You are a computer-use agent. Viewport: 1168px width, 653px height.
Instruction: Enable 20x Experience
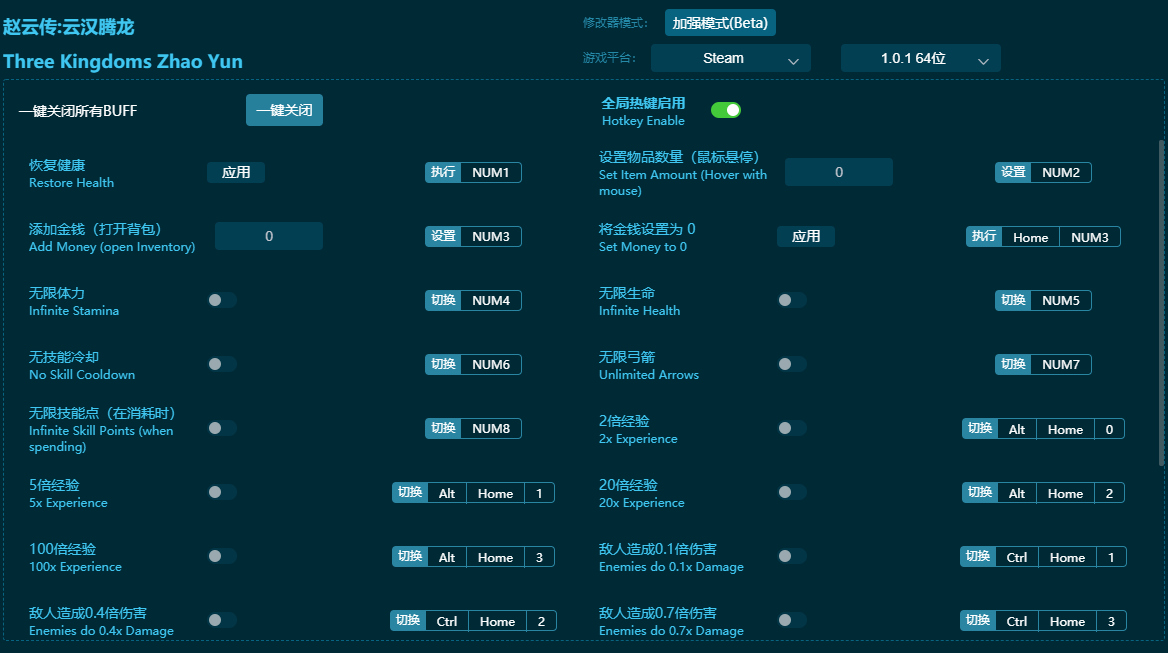pos(792,492)
